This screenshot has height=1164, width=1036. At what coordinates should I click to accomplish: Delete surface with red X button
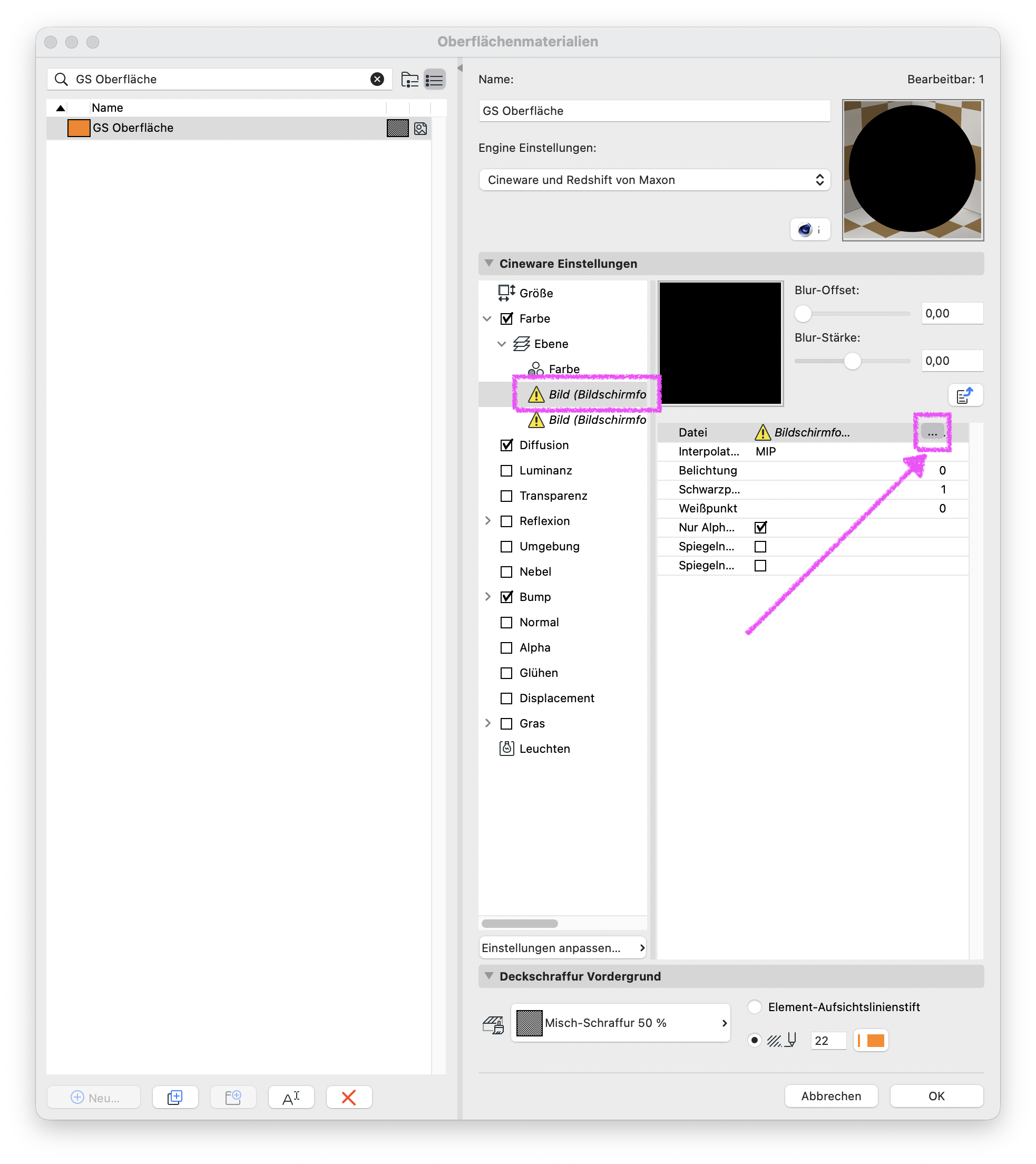click(349, 1097)
